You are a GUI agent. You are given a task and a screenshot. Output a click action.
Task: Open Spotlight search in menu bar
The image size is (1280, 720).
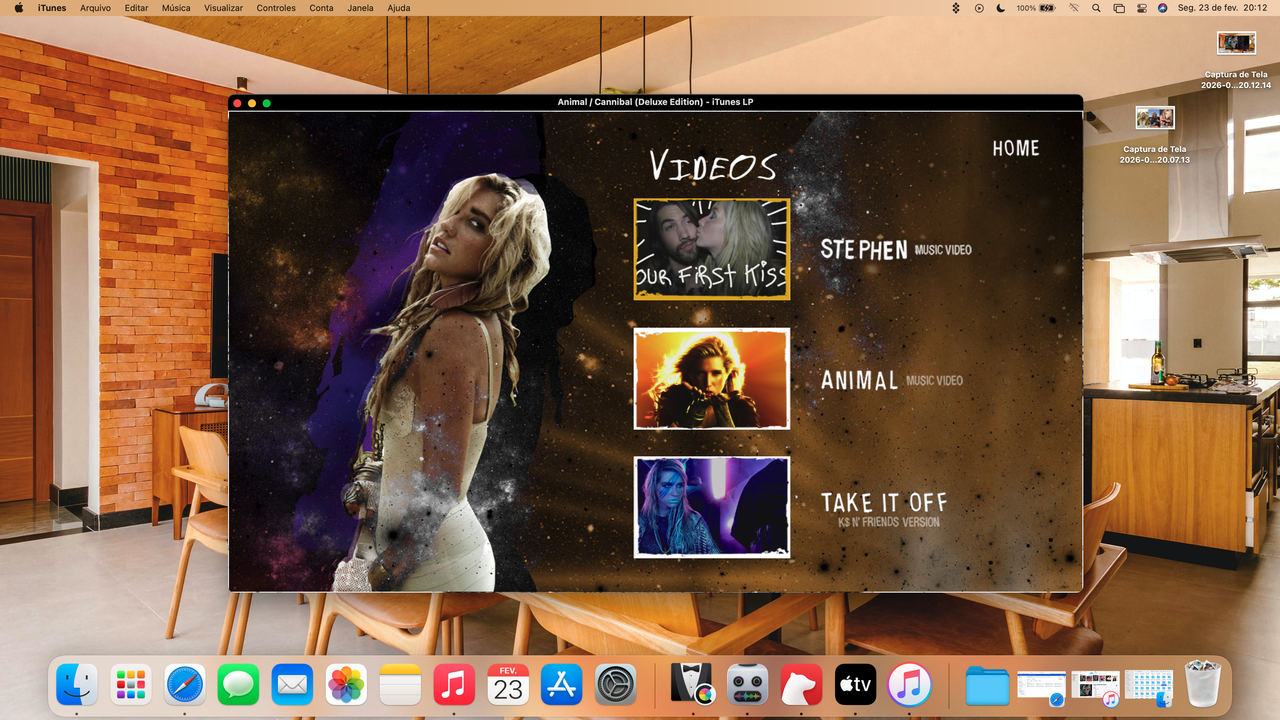[1096, 8]
